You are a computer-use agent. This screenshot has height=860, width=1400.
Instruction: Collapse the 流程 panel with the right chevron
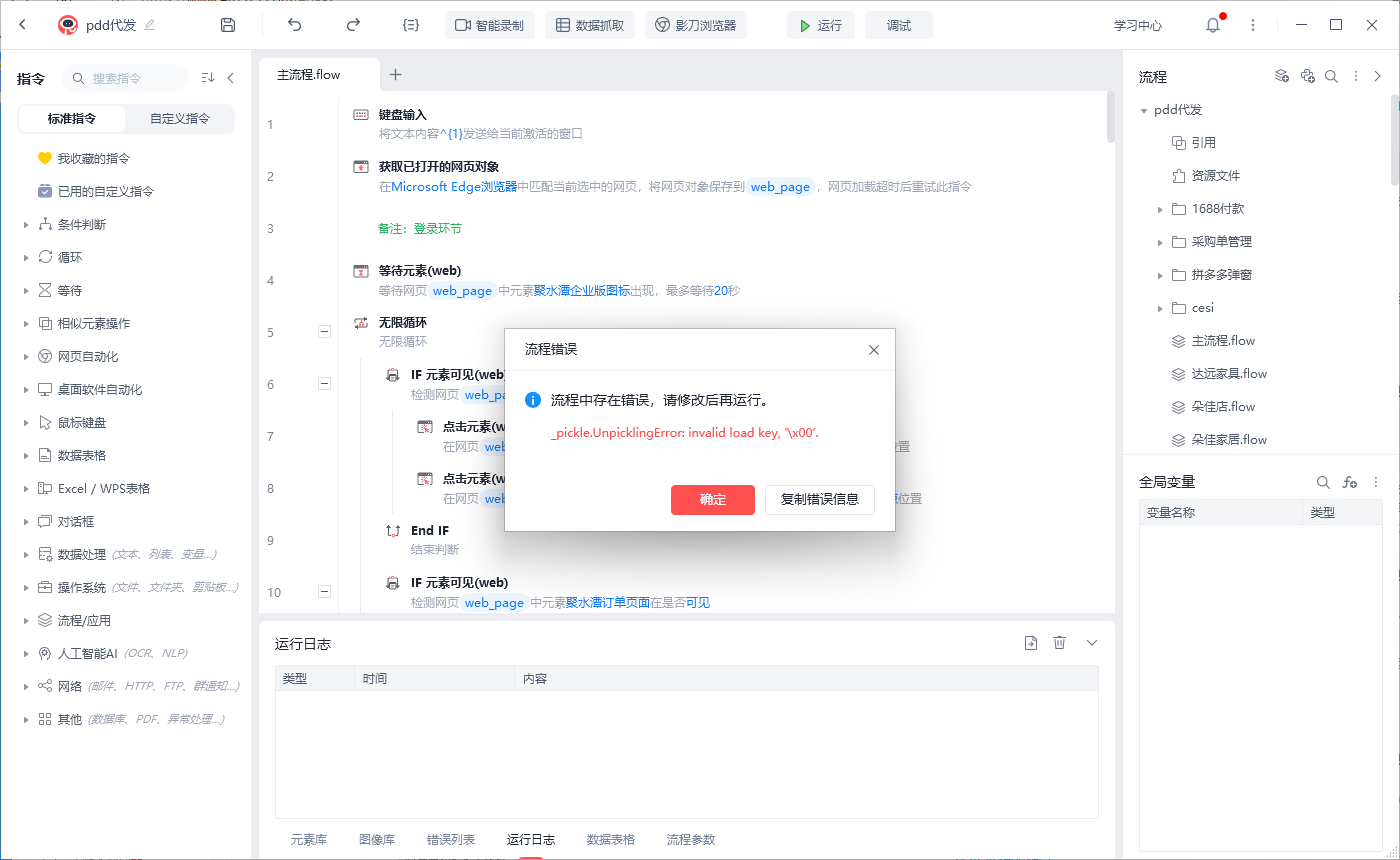(1377, 76)
